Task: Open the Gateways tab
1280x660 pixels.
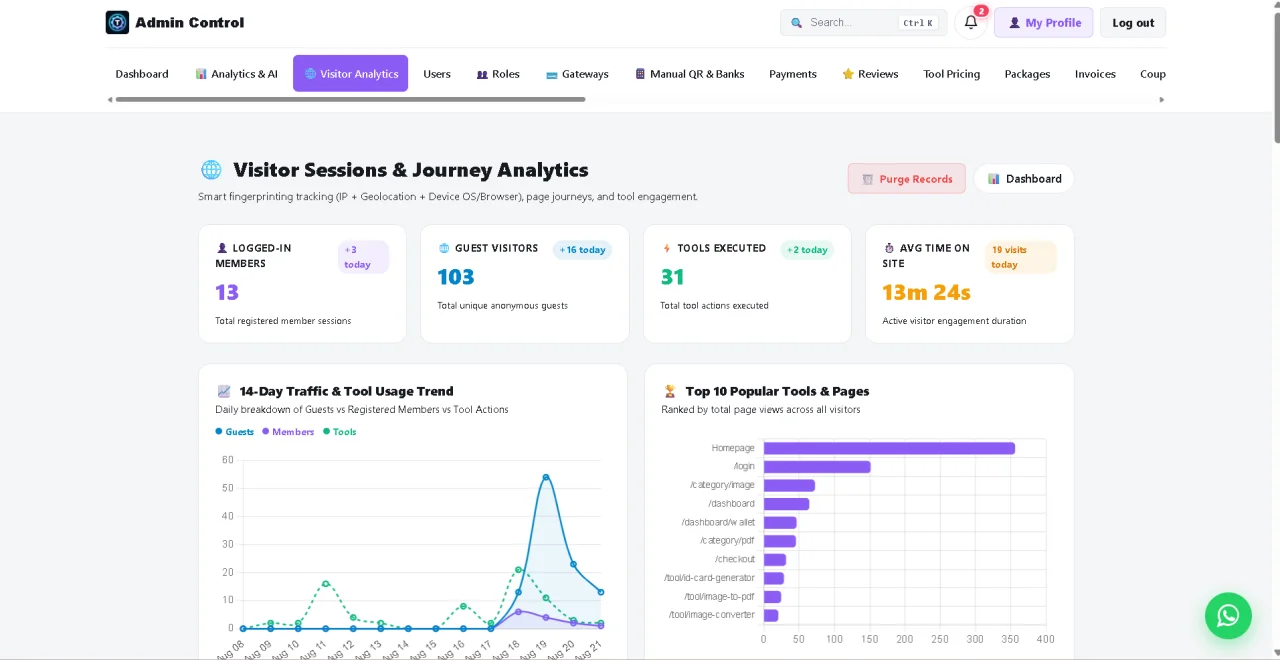Action: click(577, 74)
